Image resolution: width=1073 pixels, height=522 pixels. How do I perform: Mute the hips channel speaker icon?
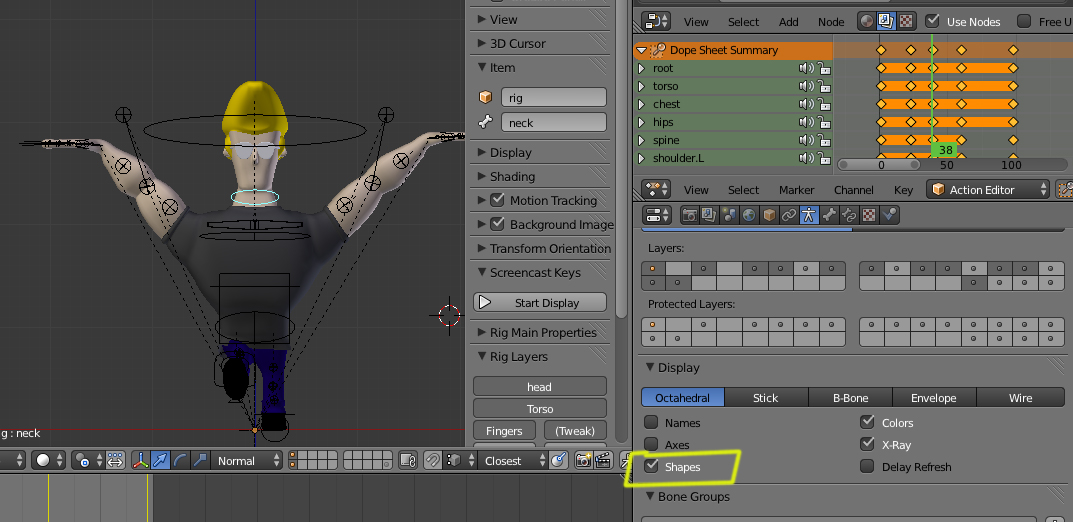click(805, 122)
